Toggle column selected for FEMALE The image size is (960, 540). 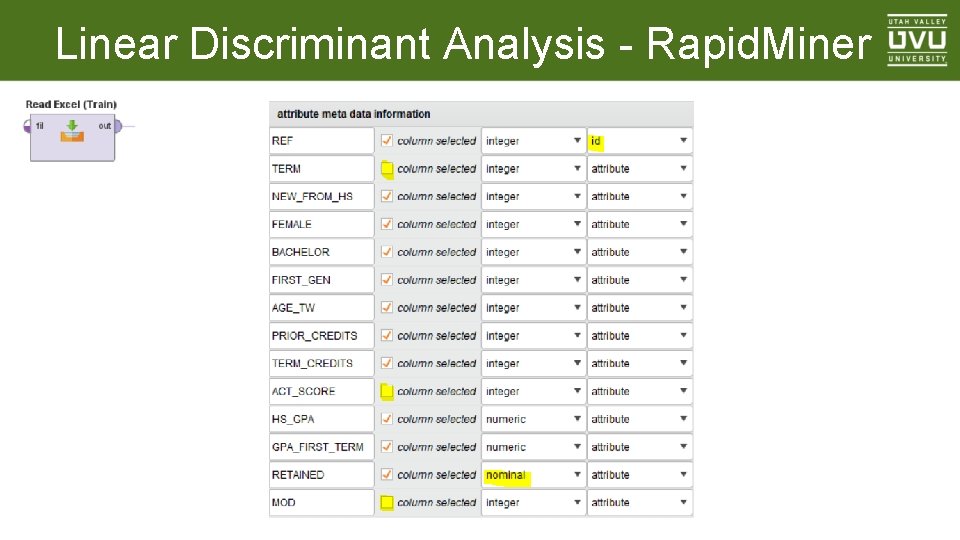(386, 224)
